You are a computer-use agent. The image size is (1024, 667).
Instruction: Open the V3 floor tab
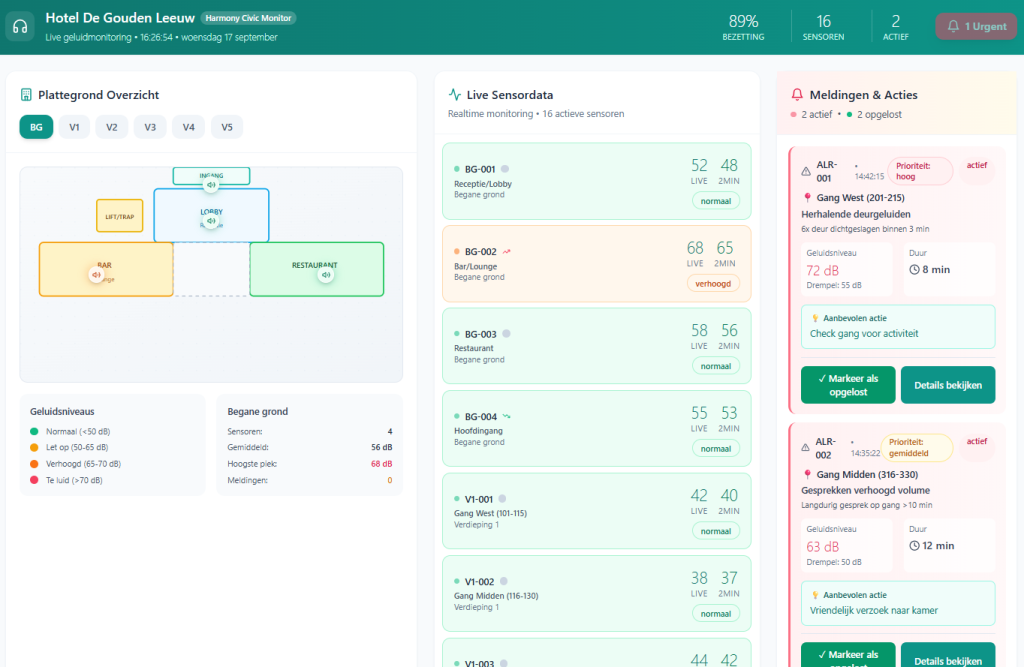pyautogui.click(x=150, y=127)
